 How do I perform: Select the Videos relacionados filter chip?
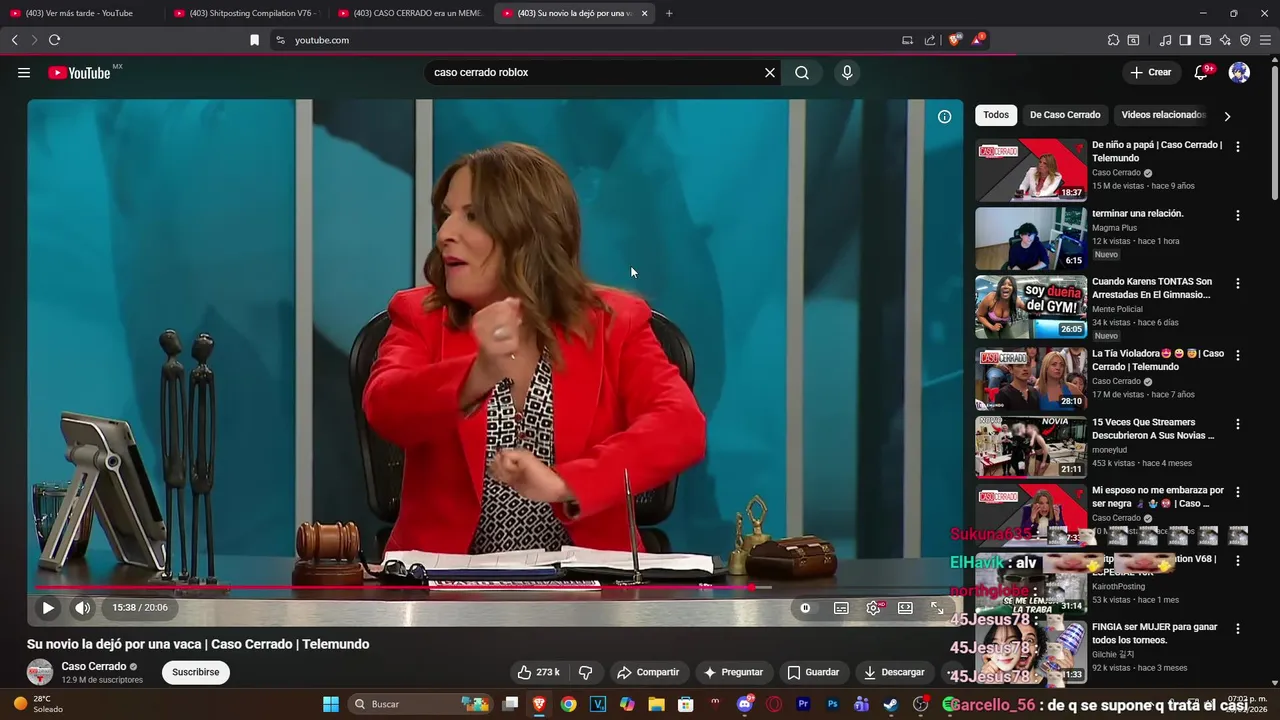[x=1163, y=115]
